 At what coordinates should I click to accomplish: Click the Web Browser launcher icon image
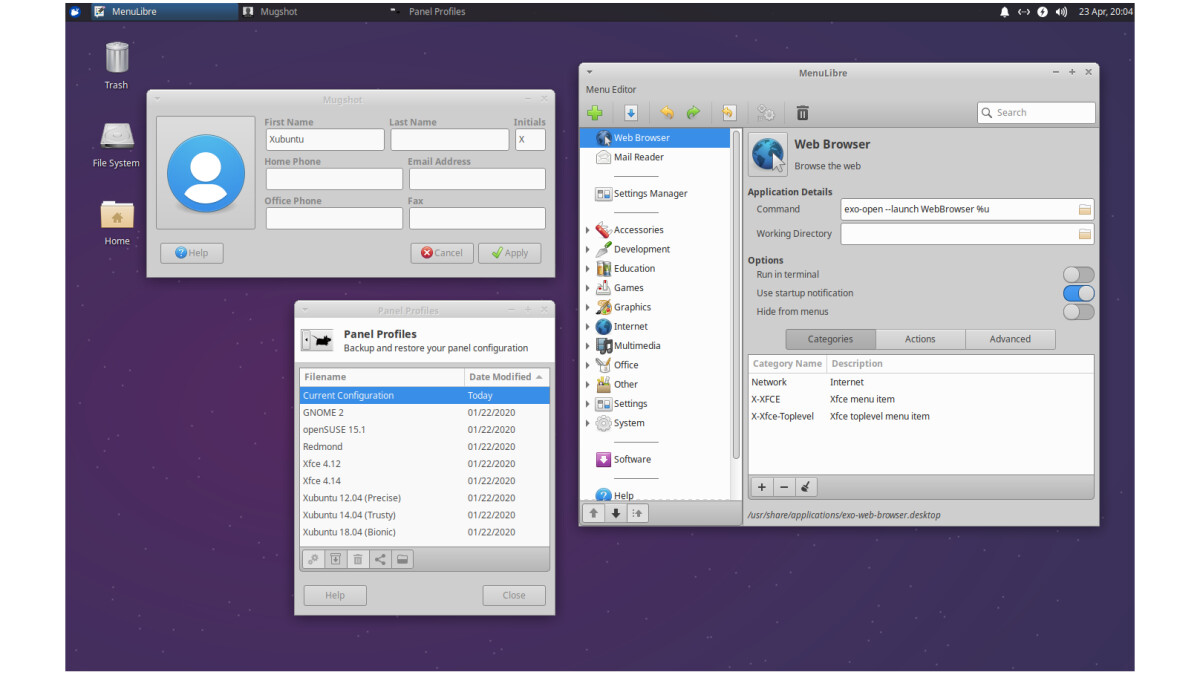(768, 155)
